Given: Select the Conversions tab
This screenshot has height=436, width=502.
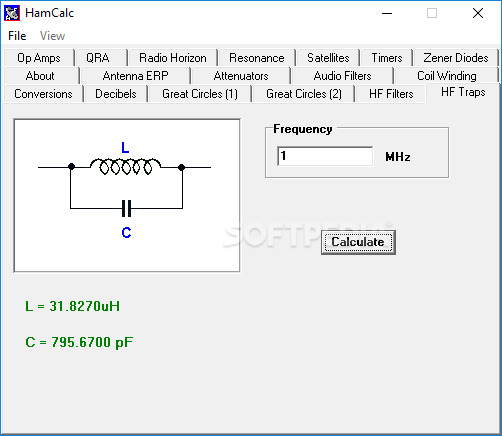Looking at the screenshot, I should click(x=43, y=94).
